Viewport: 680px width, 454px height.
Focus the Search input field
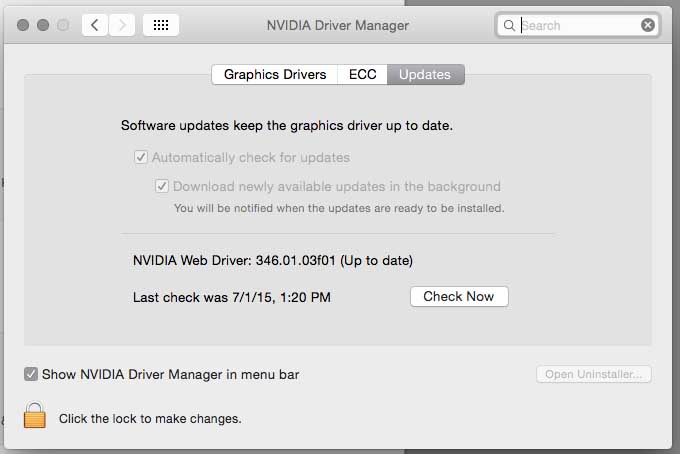[x=580, y=25]
